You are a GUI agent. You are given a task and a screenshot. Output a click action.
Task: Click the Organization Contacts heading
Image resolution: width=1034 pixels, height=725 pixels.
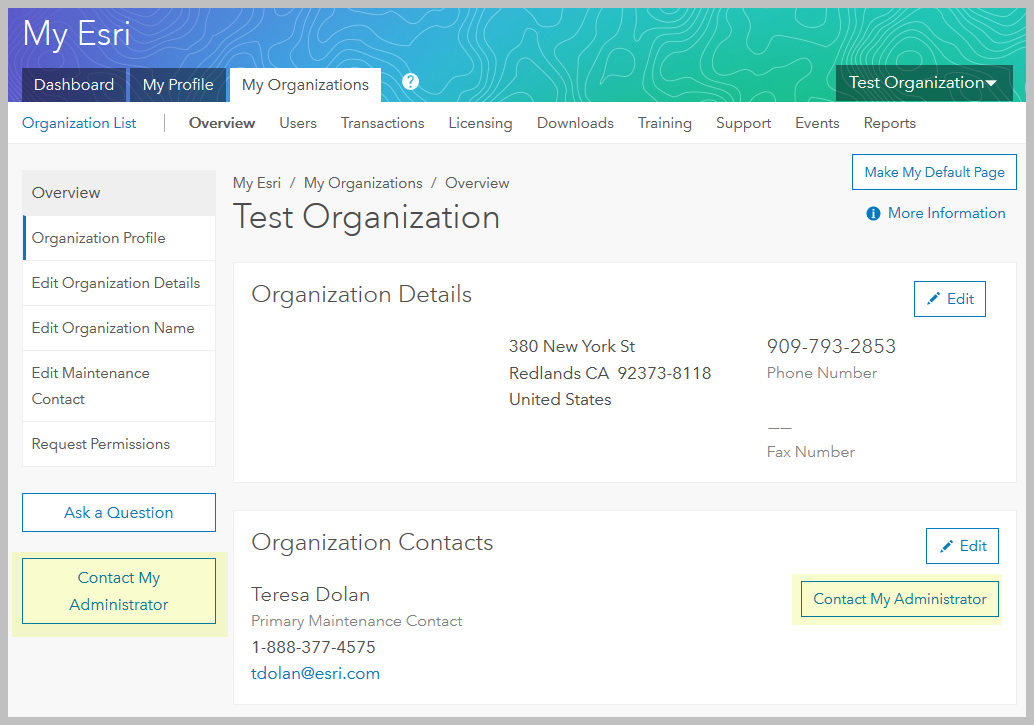click(x=372, y=542)
